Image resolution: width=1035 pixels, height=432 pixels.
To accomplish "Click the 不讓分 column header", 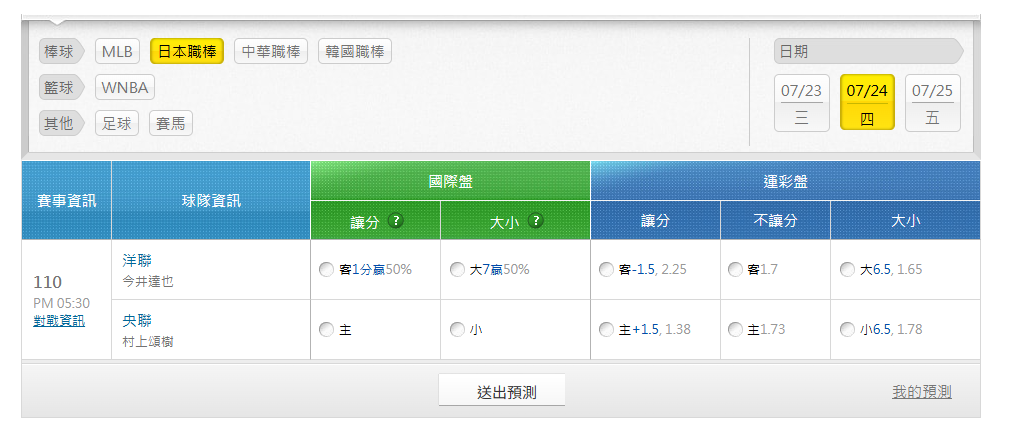I will (x=775, y=221).
